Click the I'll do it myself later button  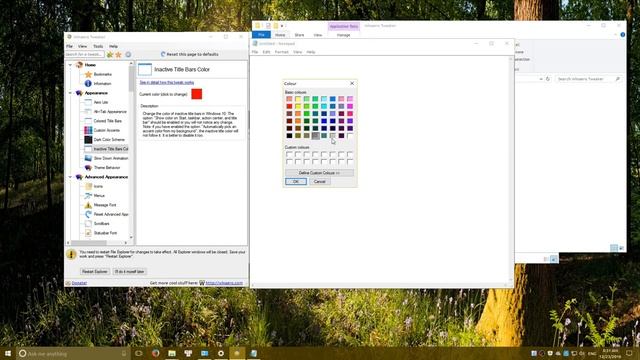click(129, 271)
